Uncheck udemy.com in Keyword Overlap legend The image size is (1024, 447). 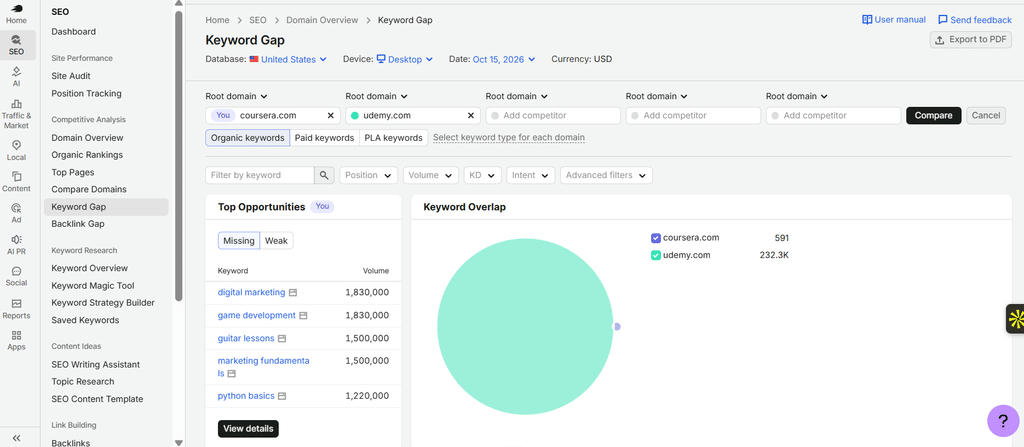656,256
